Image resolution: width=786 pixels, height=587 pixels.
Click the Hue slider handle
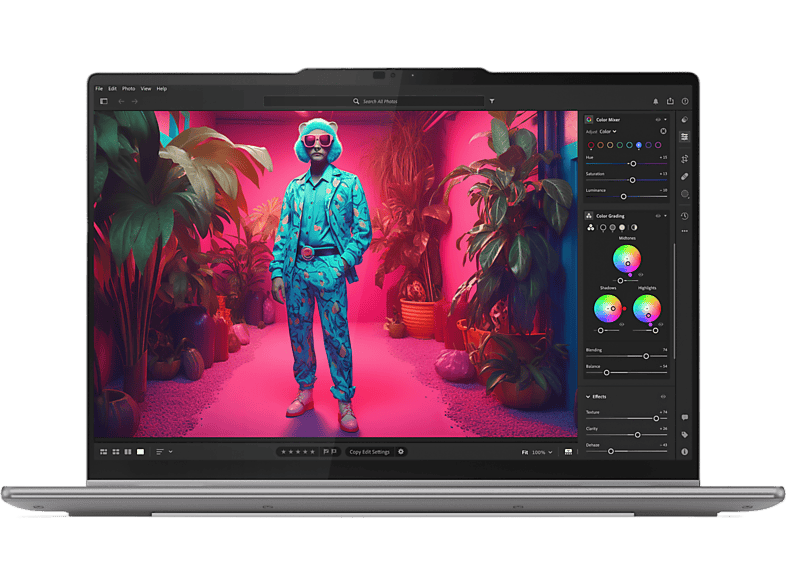click(633, 163)
